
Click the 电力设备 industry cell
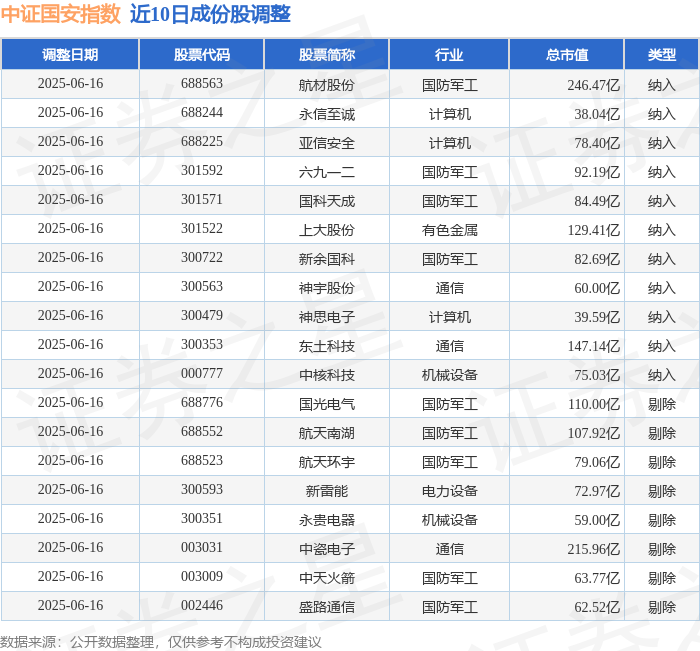point(450,491)
